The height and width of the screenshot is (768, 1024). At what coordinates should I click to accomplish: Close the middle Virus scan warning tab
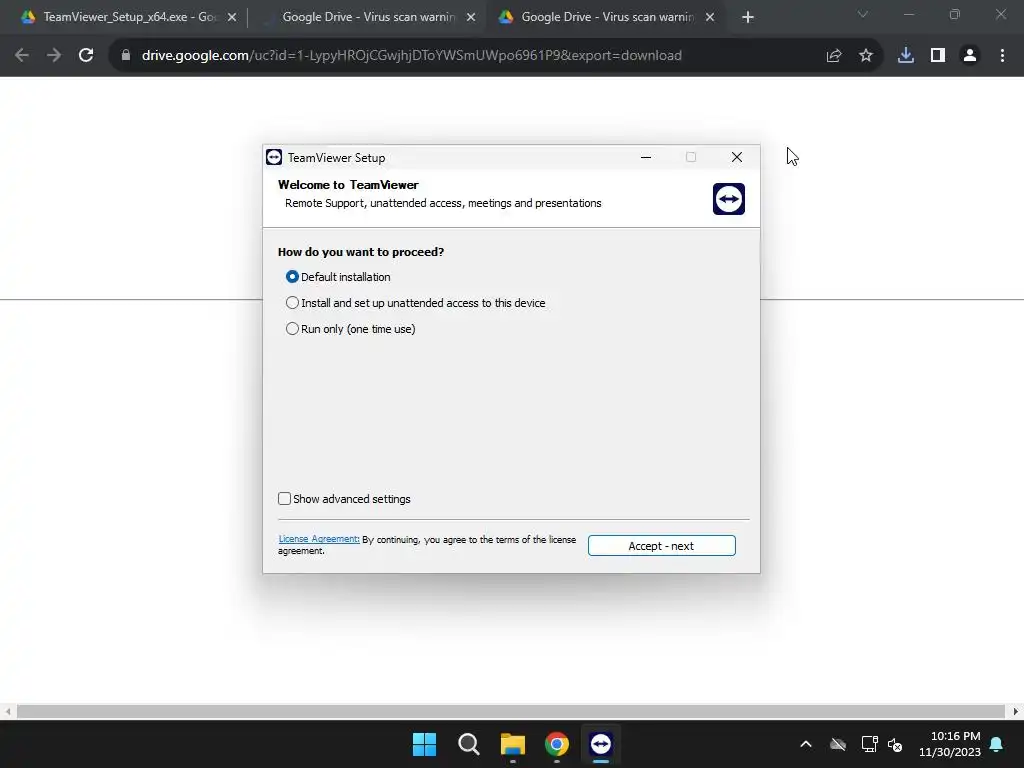(471, 18)
